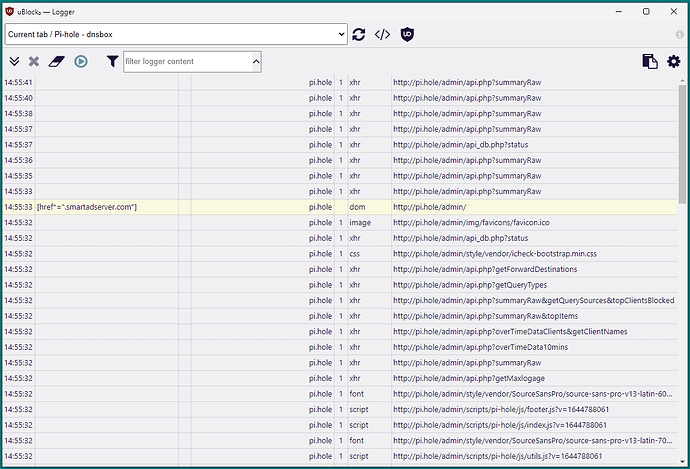Select the overTimeData10mins xhr entry
Screen dimensions: 690x469
(340, 347)
